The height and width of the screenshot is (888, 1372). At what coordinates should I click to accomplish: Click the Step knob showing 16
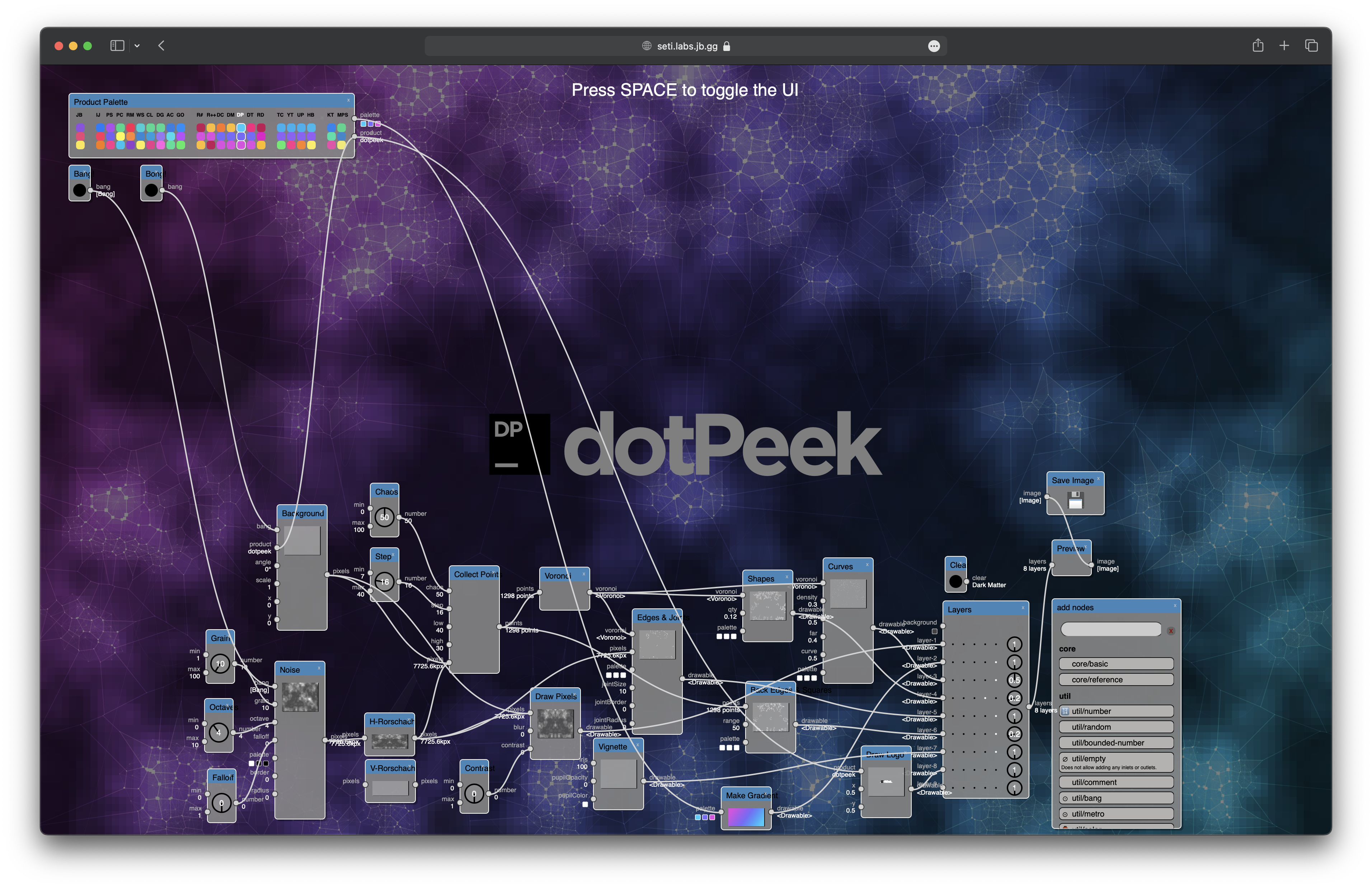point(384,582)
